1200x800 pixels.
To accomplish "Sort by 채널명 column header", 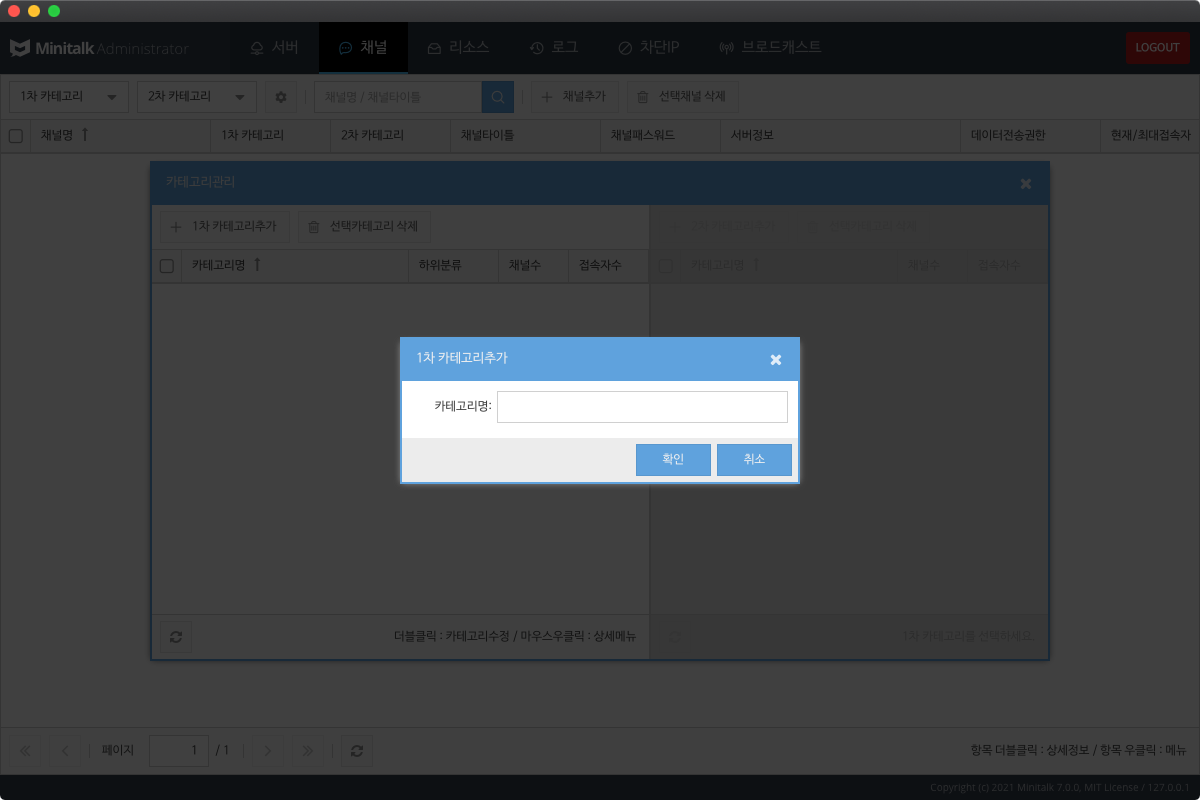I will [120, 136].
